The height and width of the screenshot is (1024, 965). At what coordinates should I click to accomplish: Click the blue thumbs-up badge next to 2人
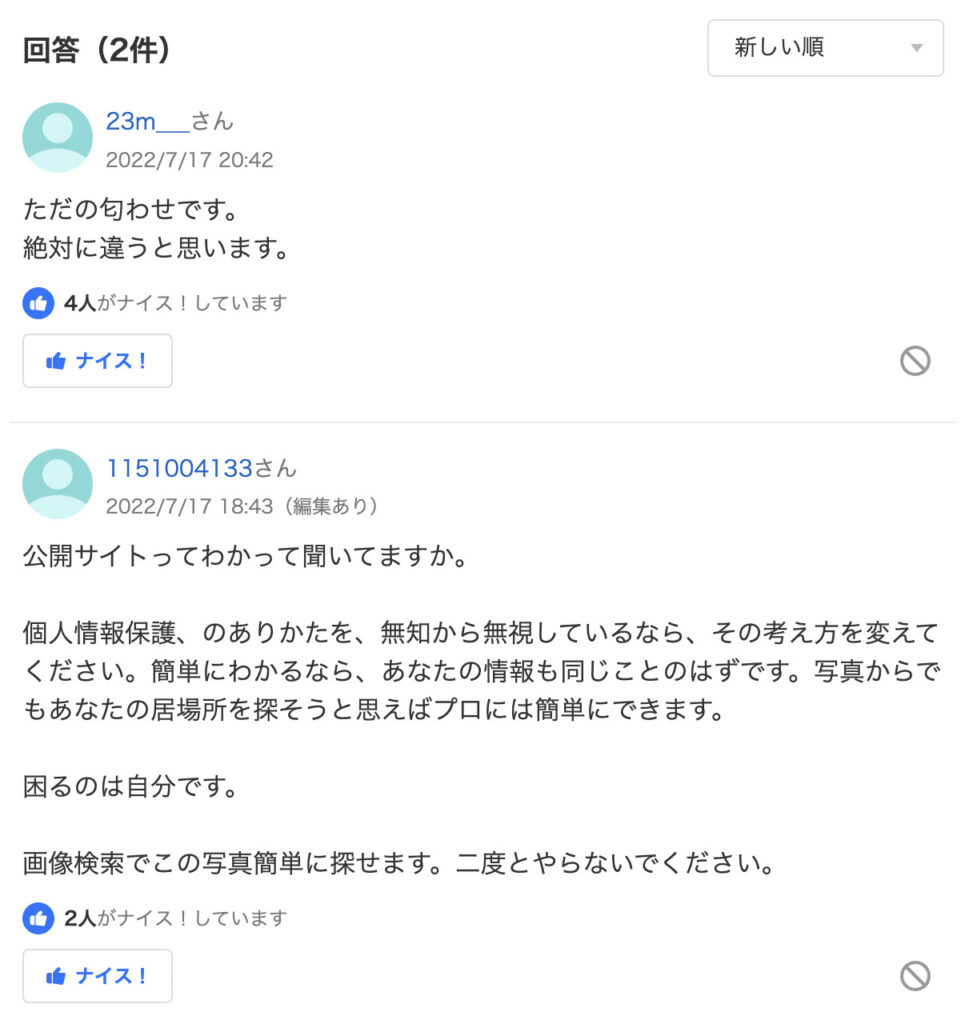tap(39, 918)
